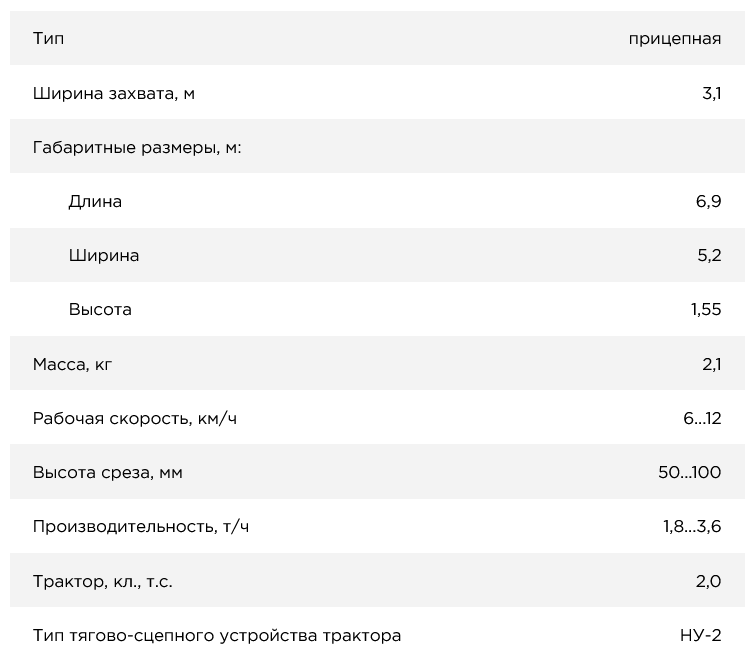Viewport: 756px width, 658px height.
Task: Click the 6,9 length value
Action: click(709, 202)
